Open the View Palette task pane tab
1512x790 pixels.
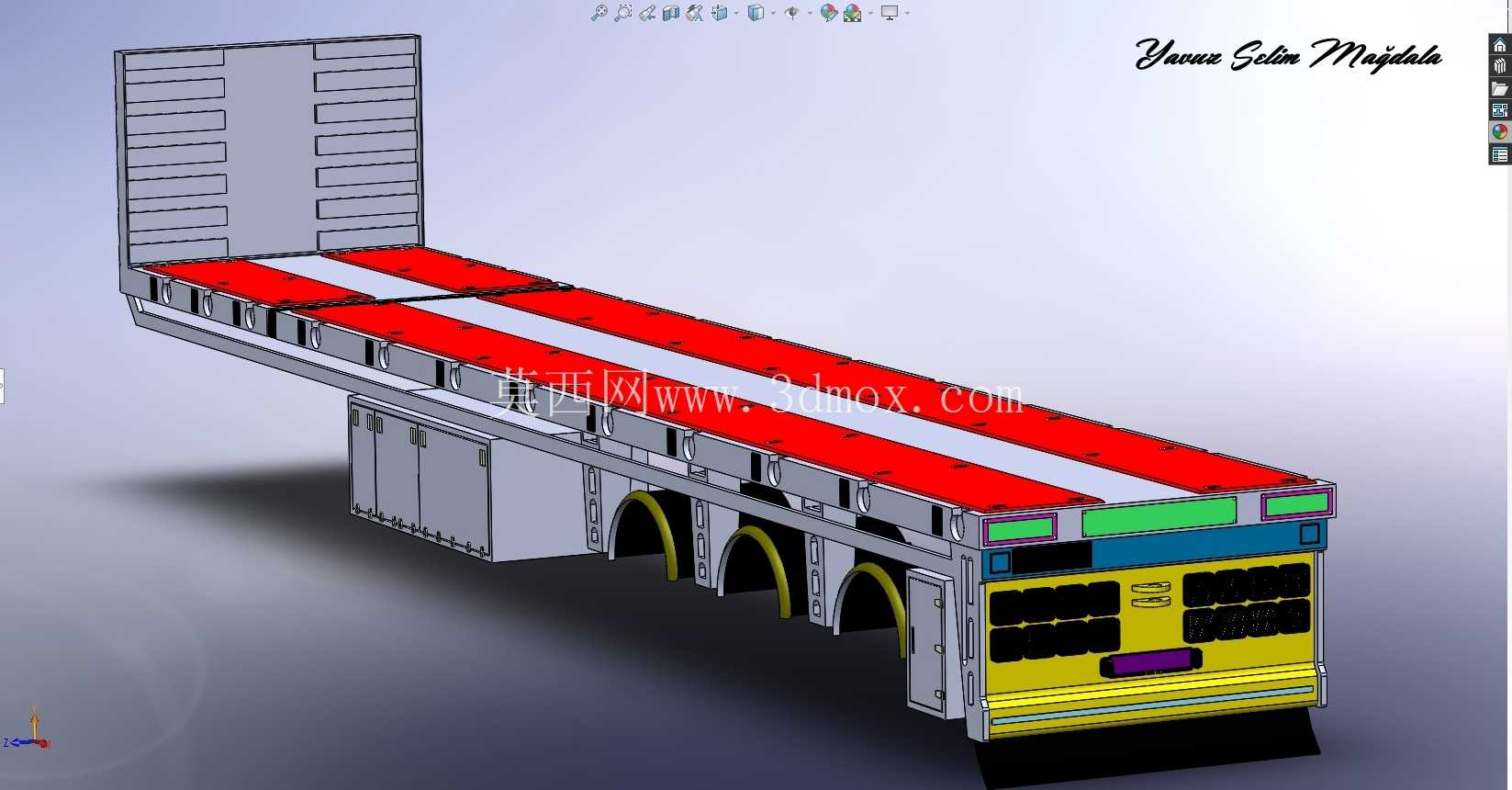point(1500,110)
